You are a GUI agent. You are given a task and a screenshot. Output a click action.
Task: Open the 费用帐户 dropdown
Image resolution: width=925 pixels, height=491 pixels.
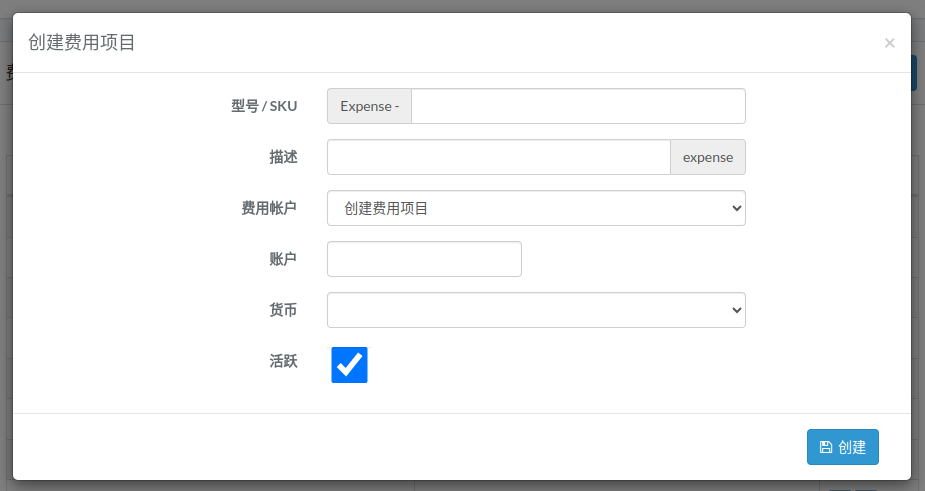536,208
